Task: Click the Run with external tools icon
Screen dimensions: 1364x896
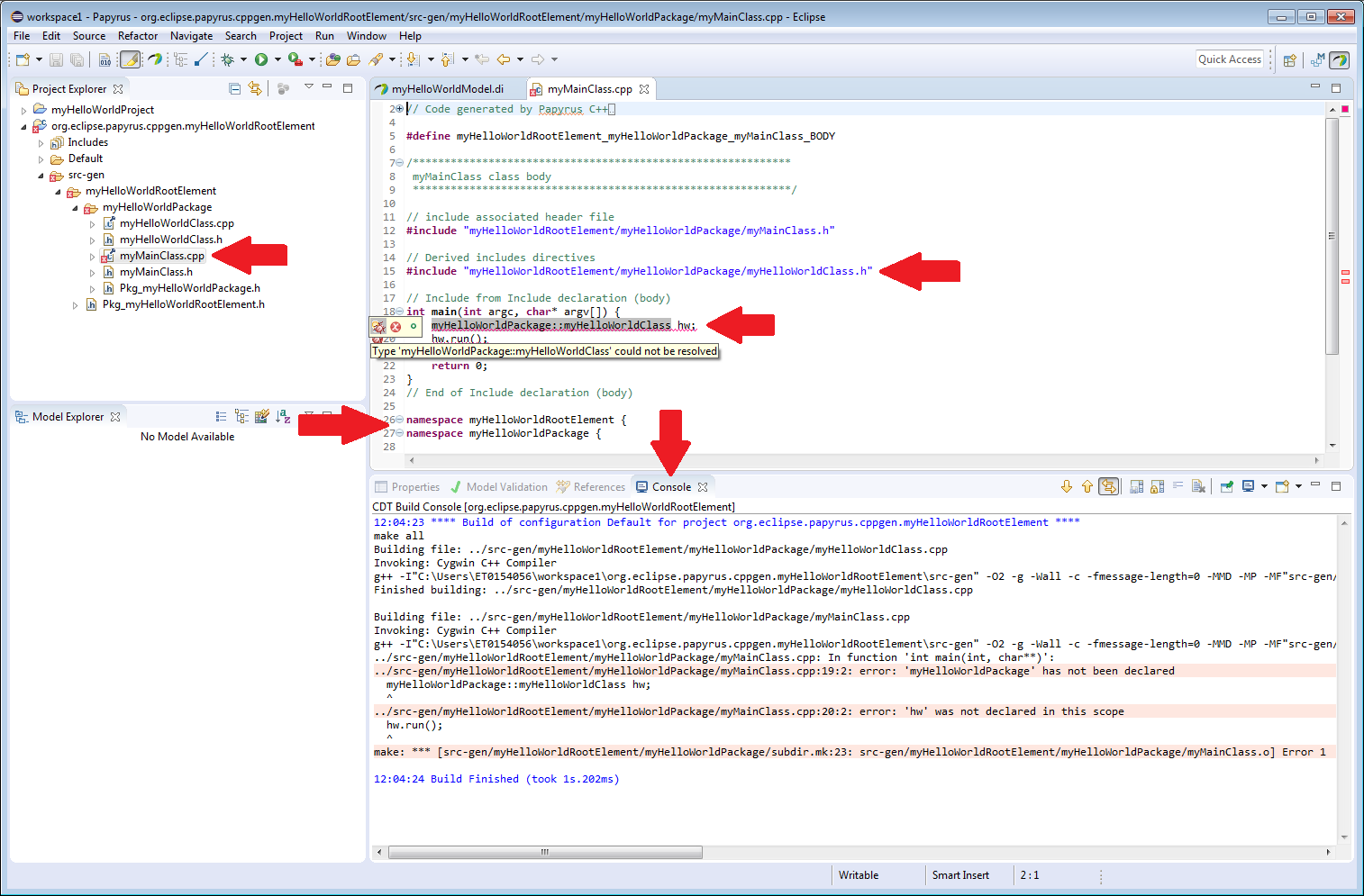Action: (295, 59)
